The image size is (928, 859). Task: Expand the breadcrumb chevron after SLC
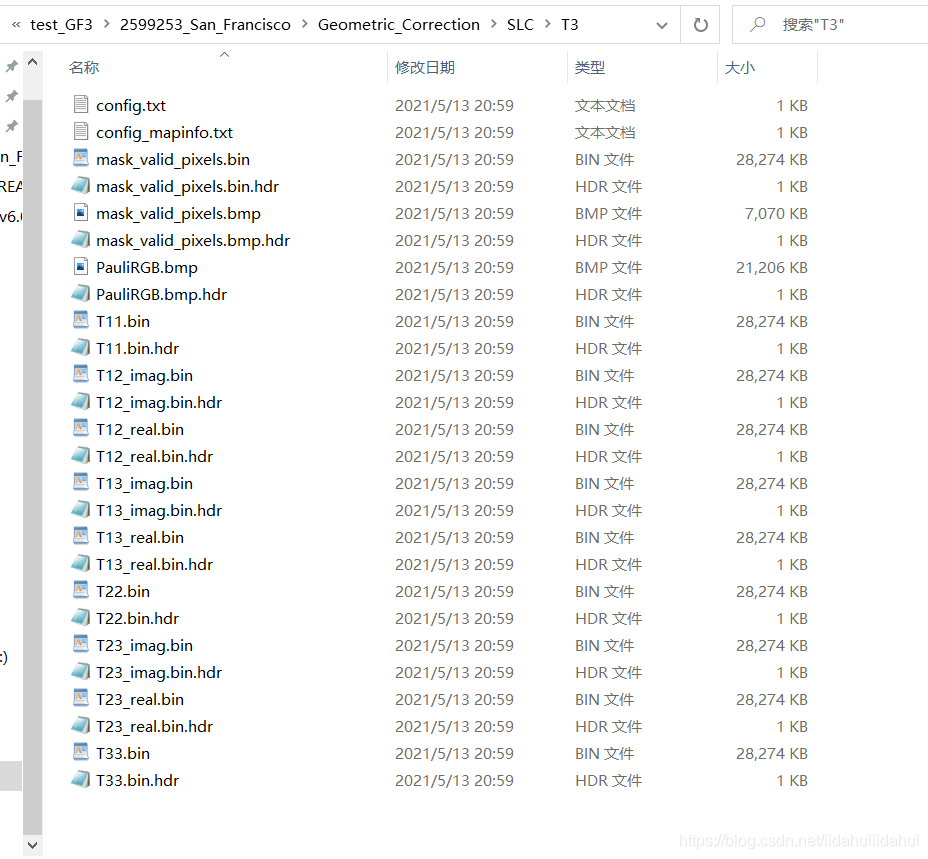tap(547, 24)
